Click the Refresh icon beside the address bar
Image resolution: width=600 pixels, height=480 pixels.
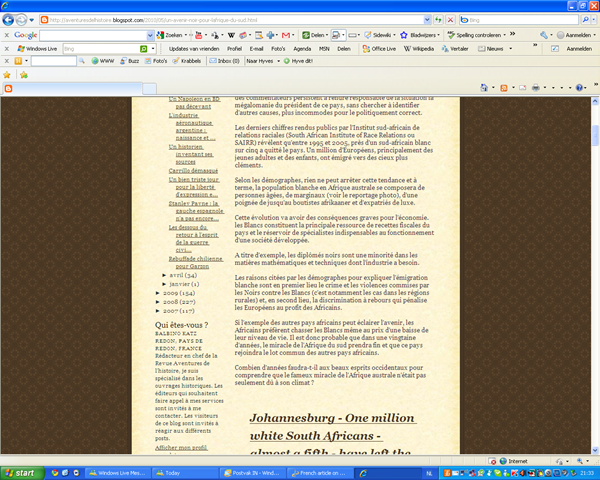438,20
